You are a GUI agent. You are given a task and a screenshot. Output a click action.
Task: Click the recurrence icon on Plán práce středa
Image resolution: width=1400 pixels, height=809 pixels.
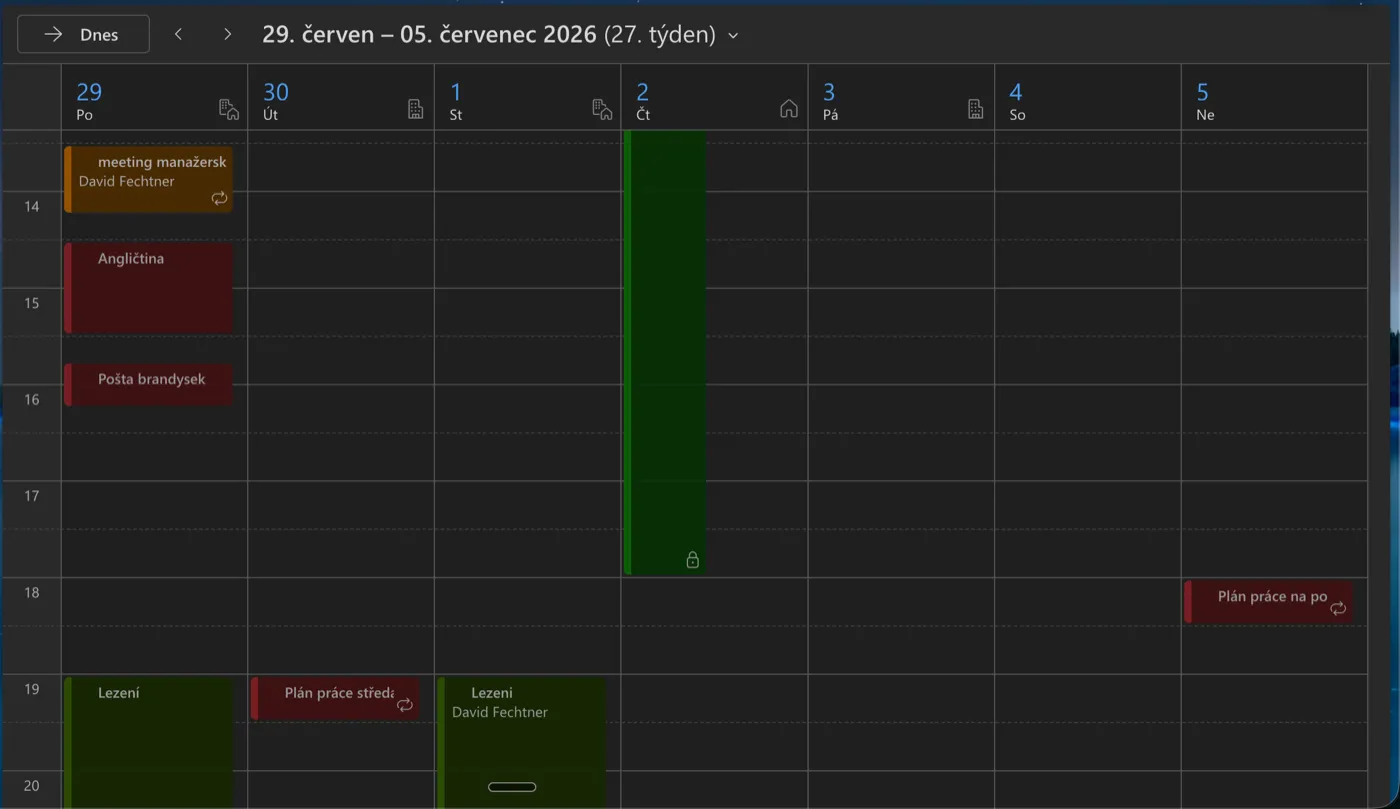(405, 705)
